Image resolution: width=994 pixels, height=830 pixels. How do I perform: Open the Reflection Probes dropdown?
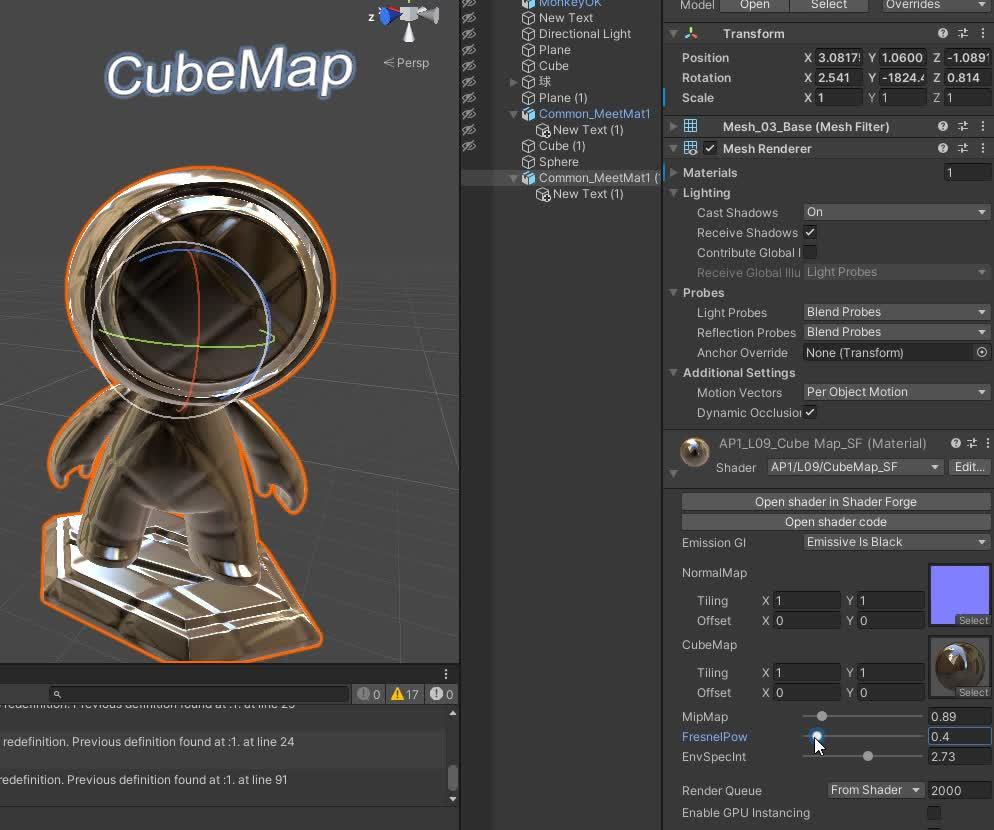893,332
